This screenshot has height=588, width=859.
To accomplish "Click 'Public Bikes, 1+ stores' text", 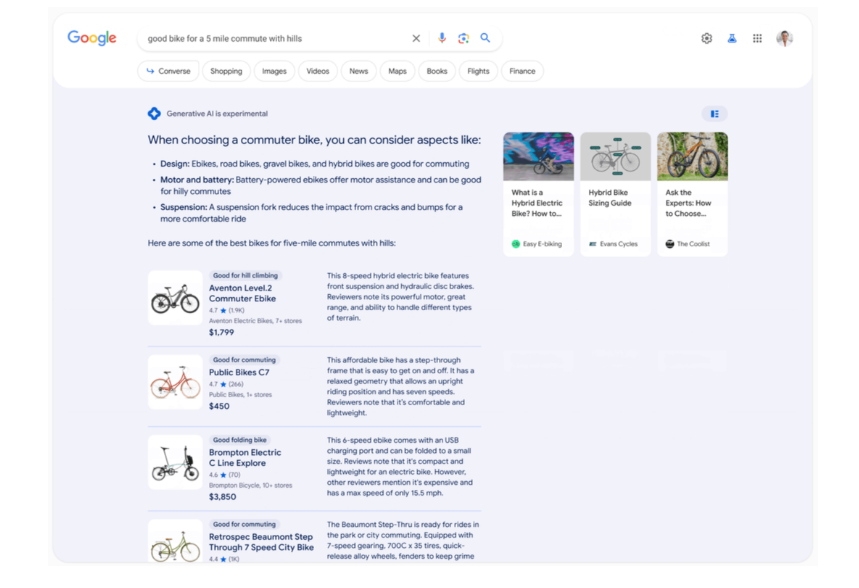I will pos(240,395).
